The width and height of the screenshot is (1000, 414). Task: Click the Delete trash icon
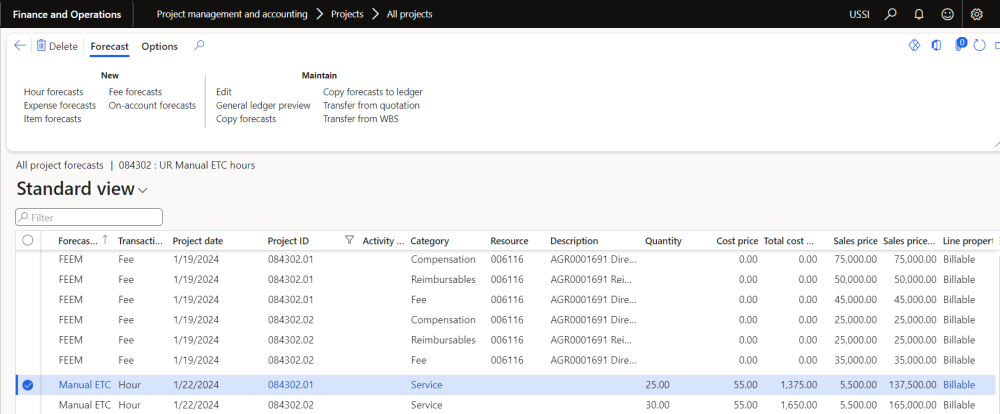tap(42, 46)
